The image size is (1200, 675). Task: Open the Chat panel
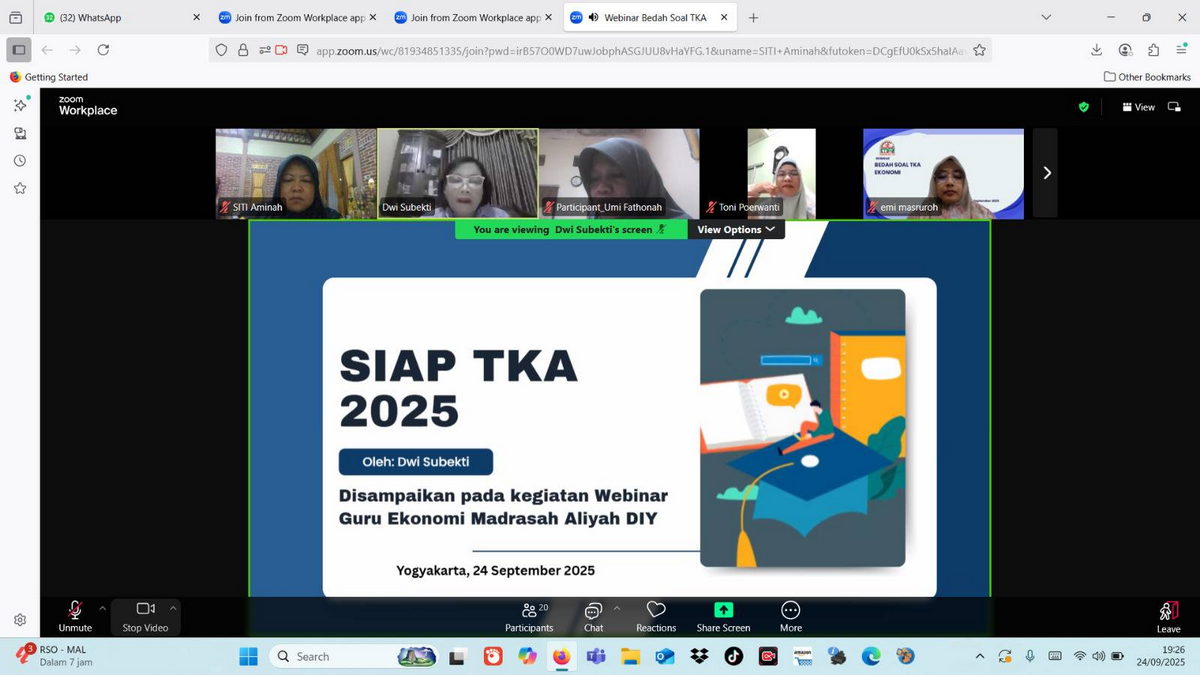[593, 616]
